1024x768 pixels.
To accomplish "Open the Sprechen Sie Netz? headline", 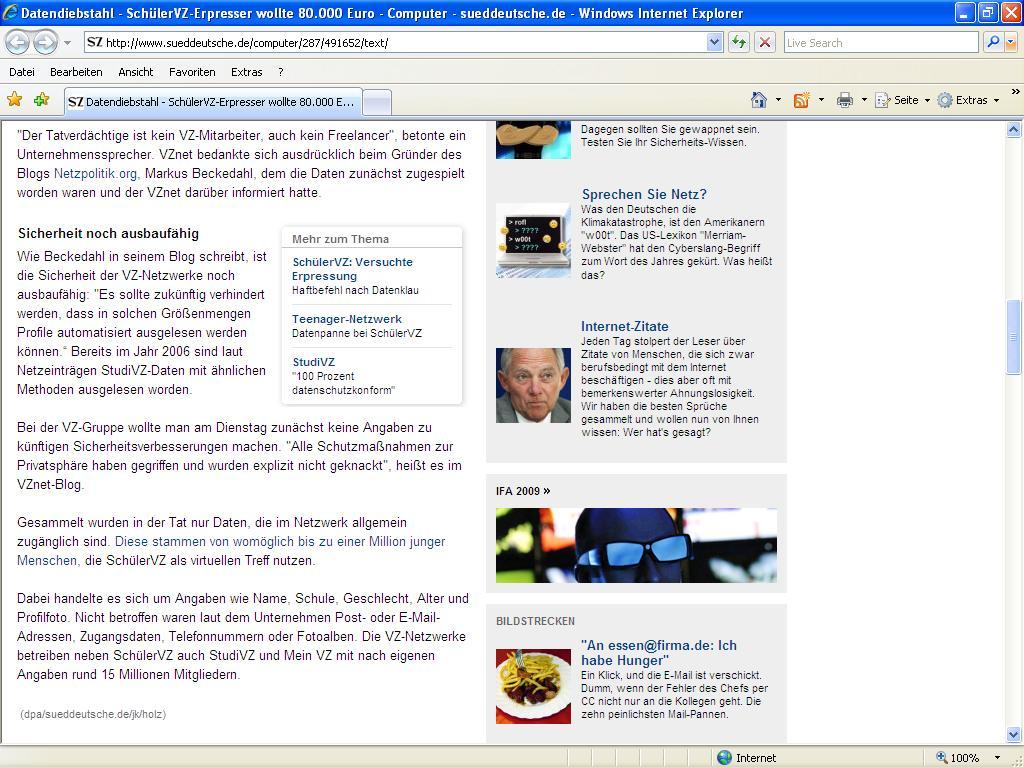I will pyautogui.click(x=645, y=194).
